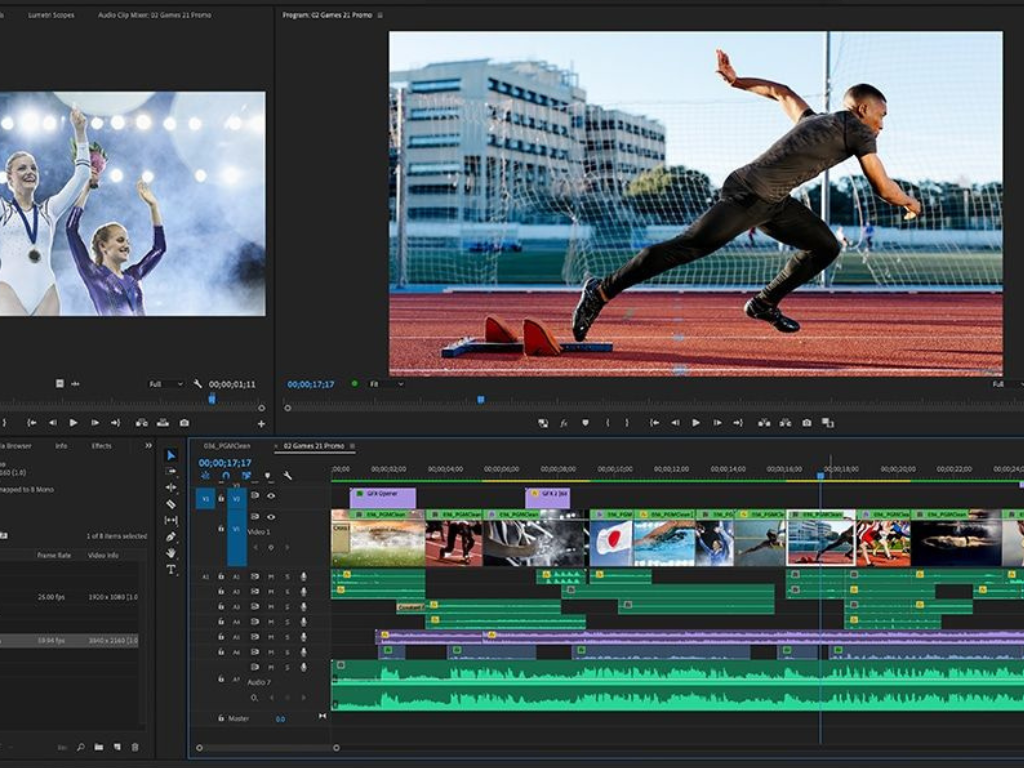Expand hidden panel tabs with double chevron
Image resolution: width=1024 pixels, height=768 pixels.
pos(149,446)
